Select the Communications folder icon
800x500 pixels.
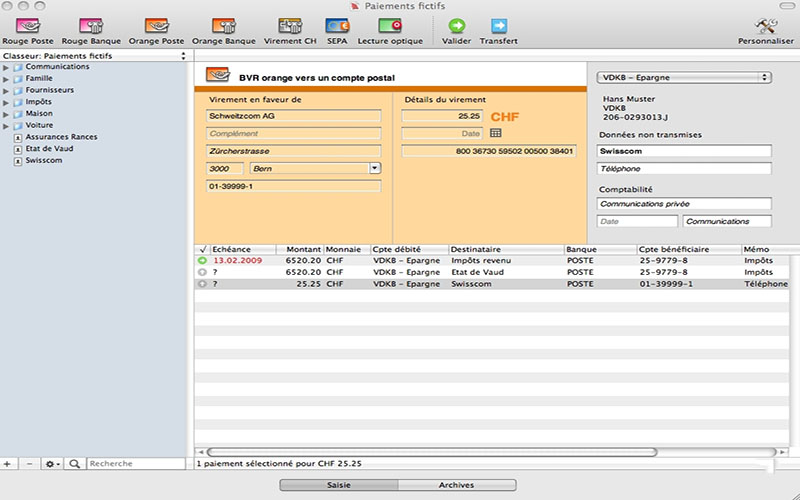[x=18, y=67]
